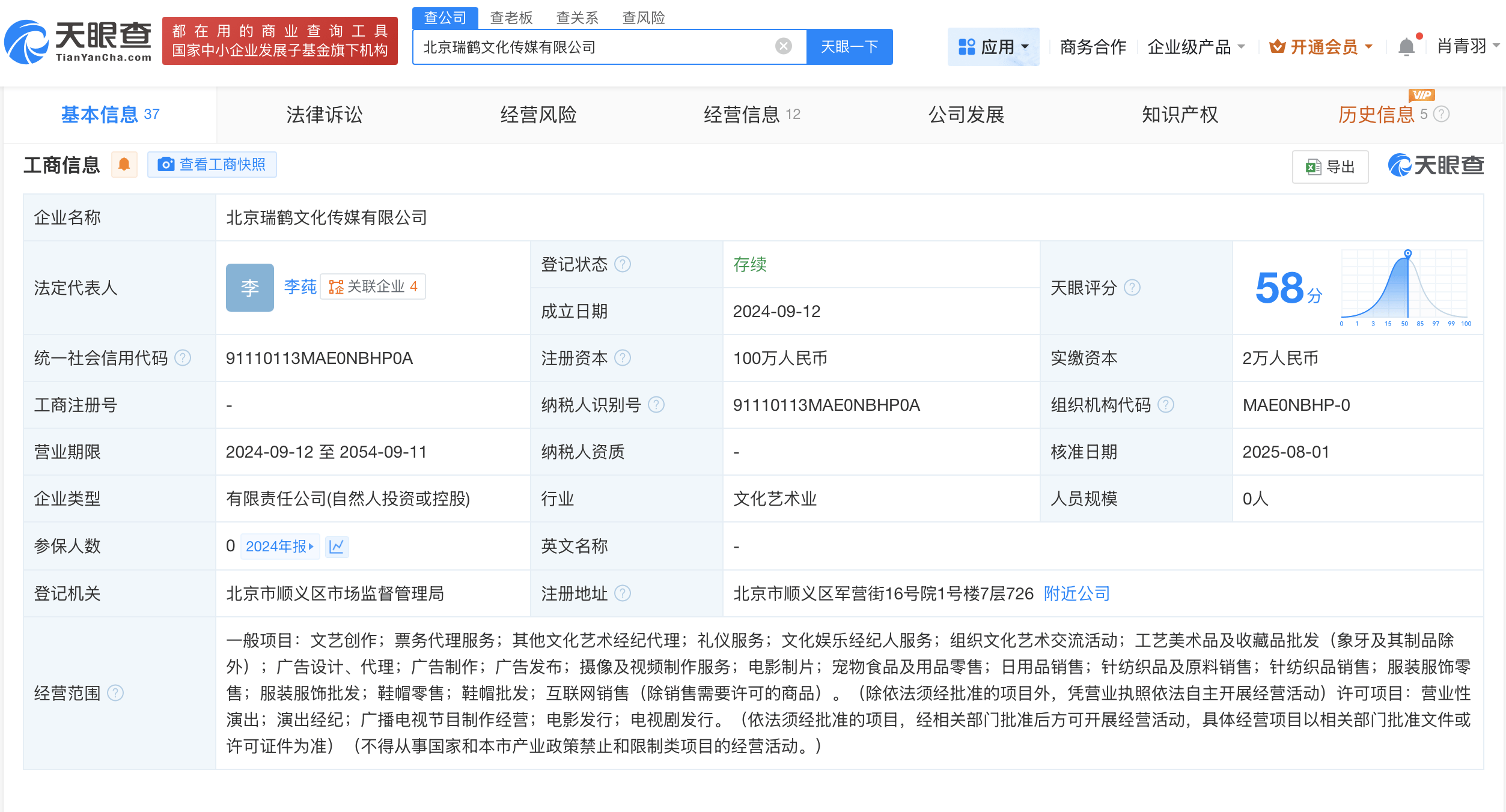Switch to the 查老板 search tab
Viewport: 1506px width, 812px height.
[x=511, y=17]
